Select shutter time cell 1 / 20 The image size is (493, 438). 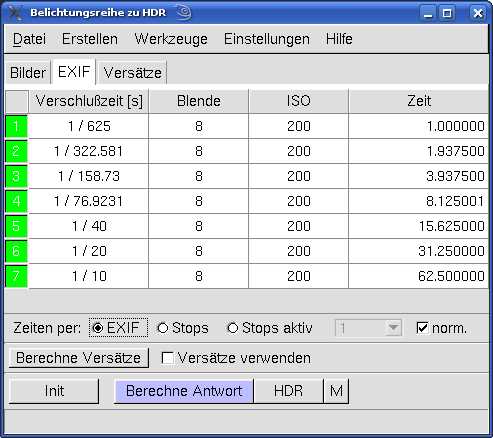coord(89,251)
